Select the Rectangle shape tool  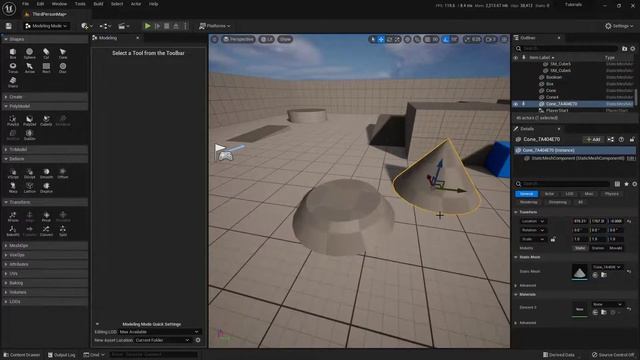coord(46,68)
